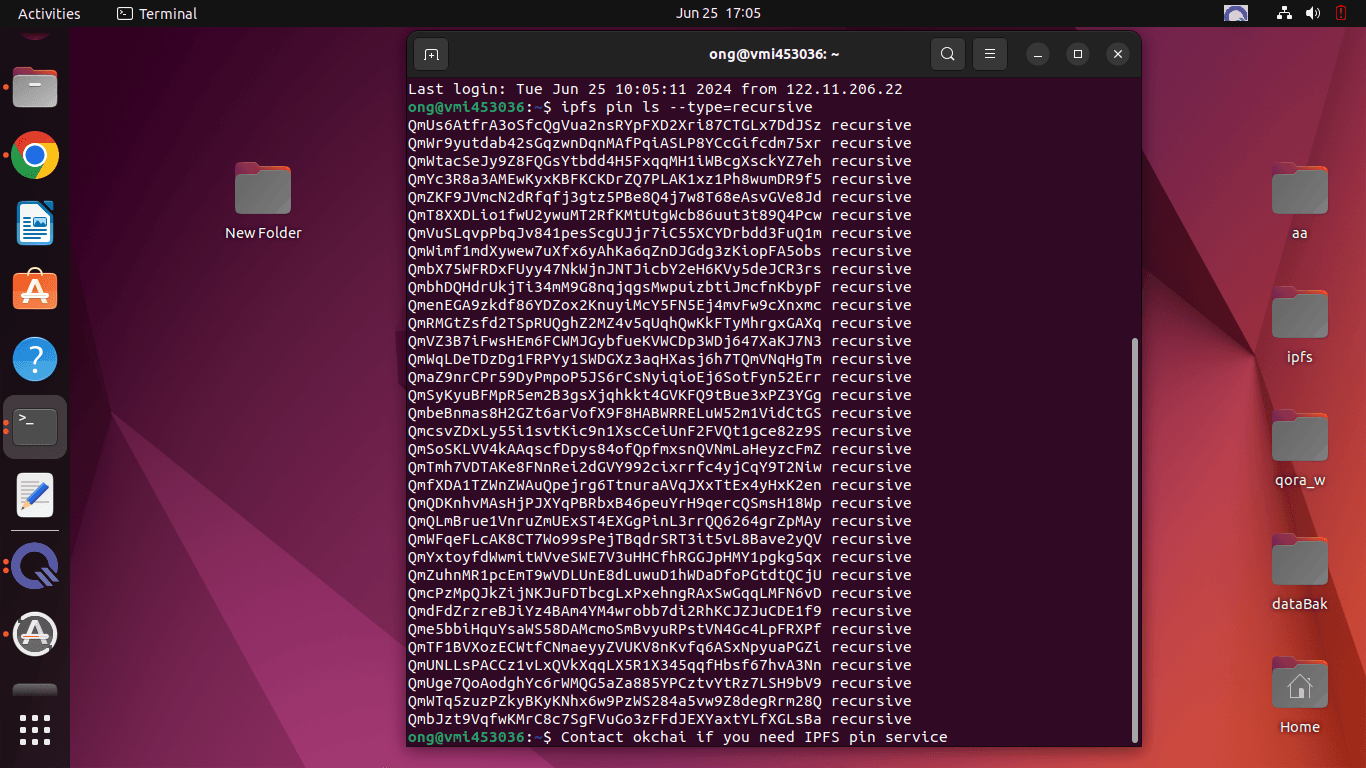Click the terminal vertical scrollbar

coord(1134,540)
